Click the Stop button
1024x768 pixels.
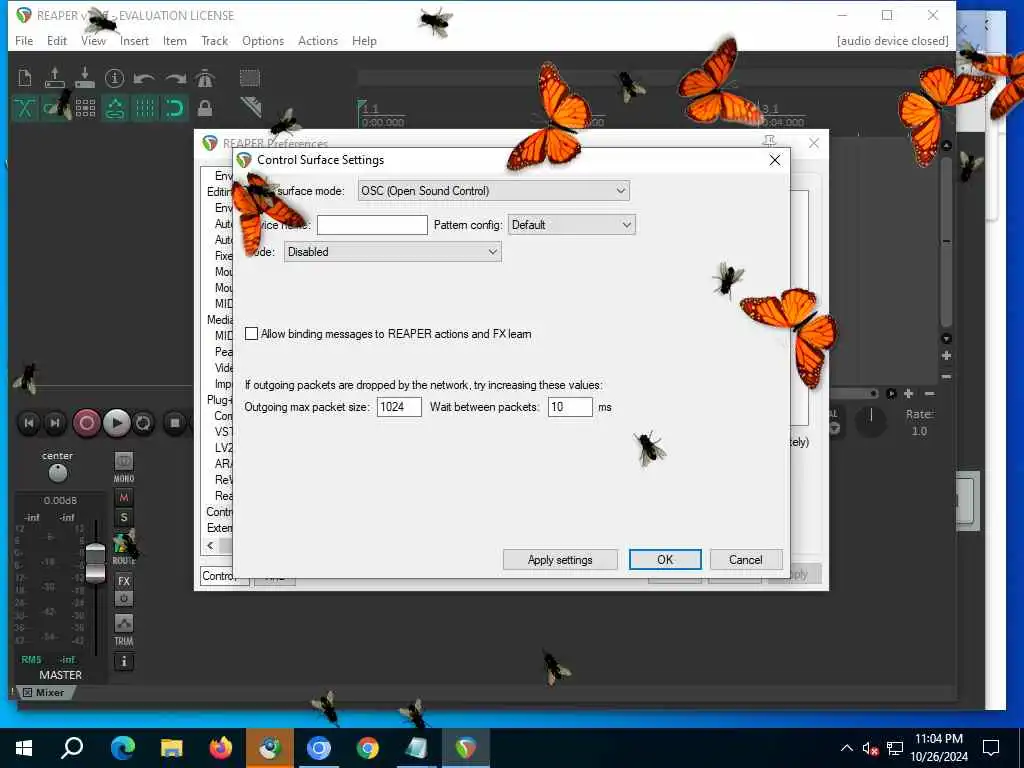[175, 423]
